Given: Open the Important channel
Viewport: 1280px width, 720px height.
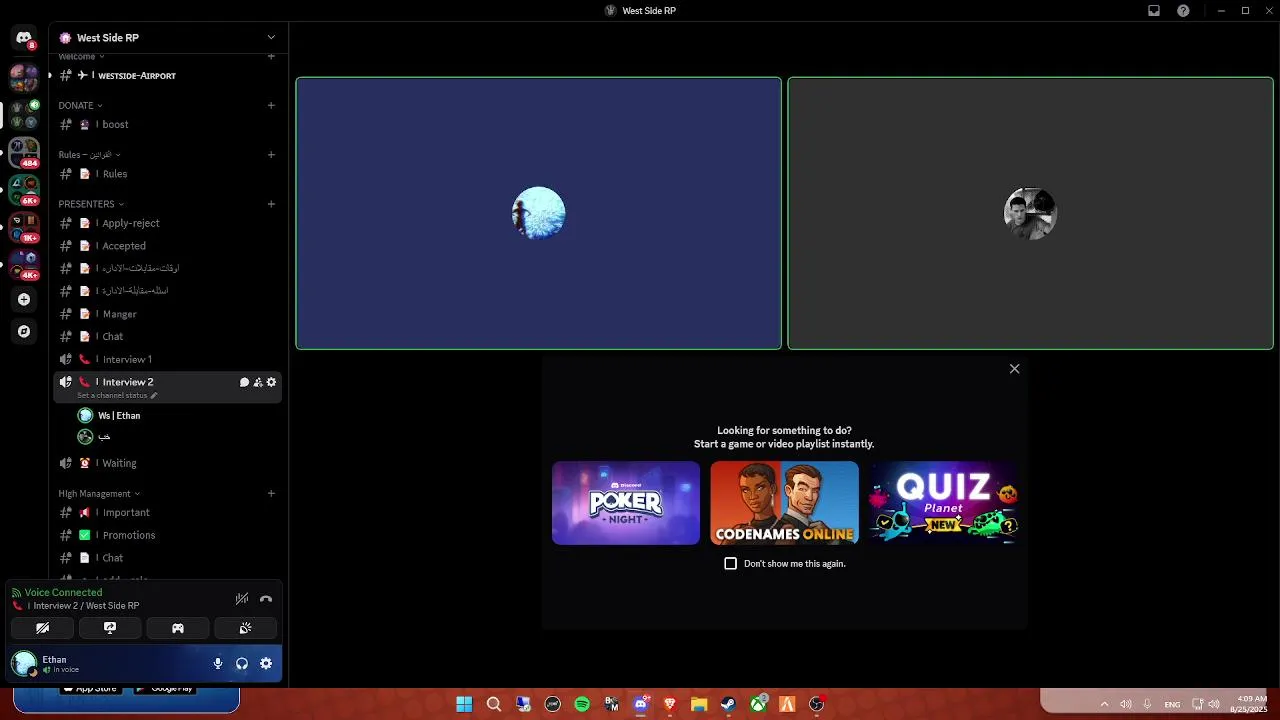Looking at the screenshot, I should coord(167,512).
